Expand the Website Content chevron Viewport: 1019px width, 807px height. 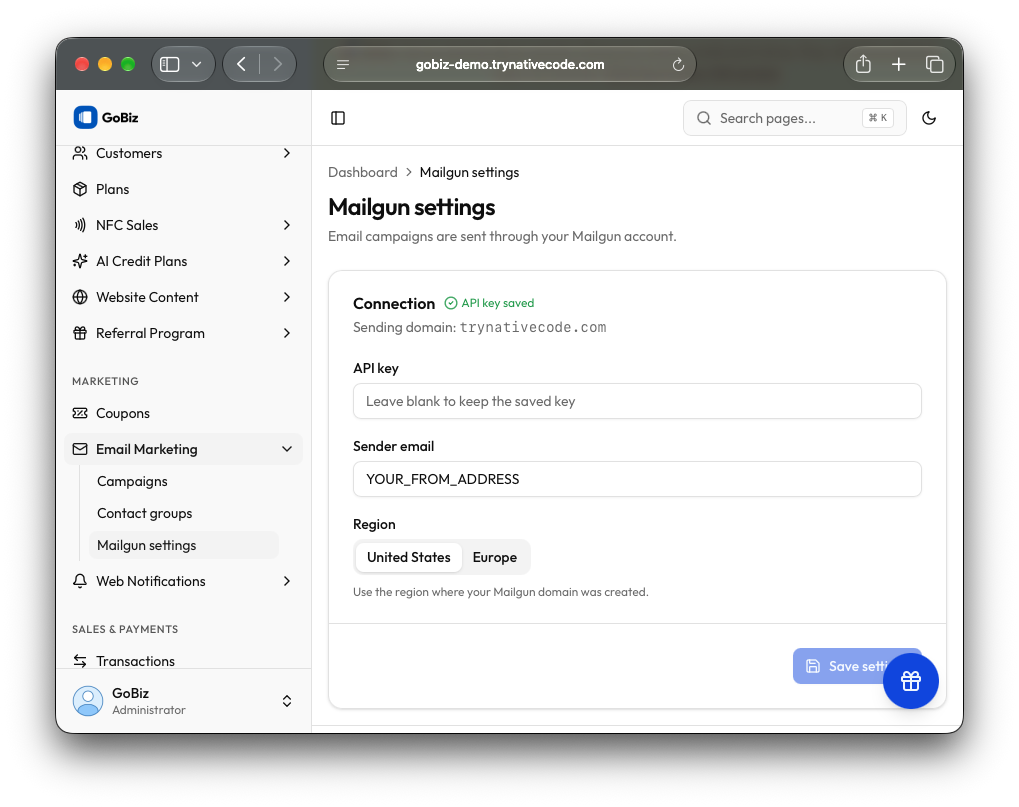click(287, 297)
